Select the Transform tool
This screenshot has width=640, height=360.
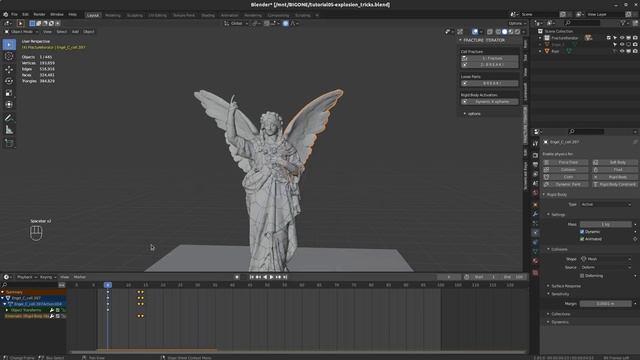pos(9,105)
